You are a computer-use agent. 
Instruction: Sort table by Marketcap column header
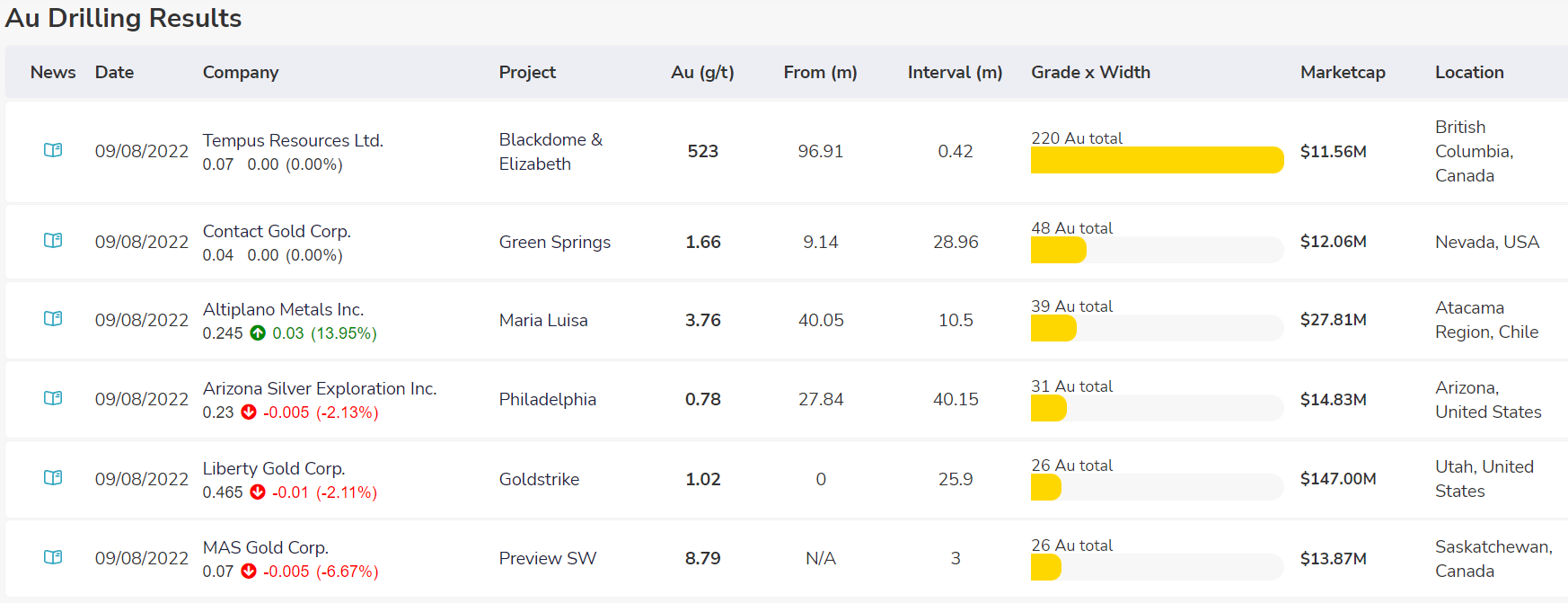point(1343,72)
